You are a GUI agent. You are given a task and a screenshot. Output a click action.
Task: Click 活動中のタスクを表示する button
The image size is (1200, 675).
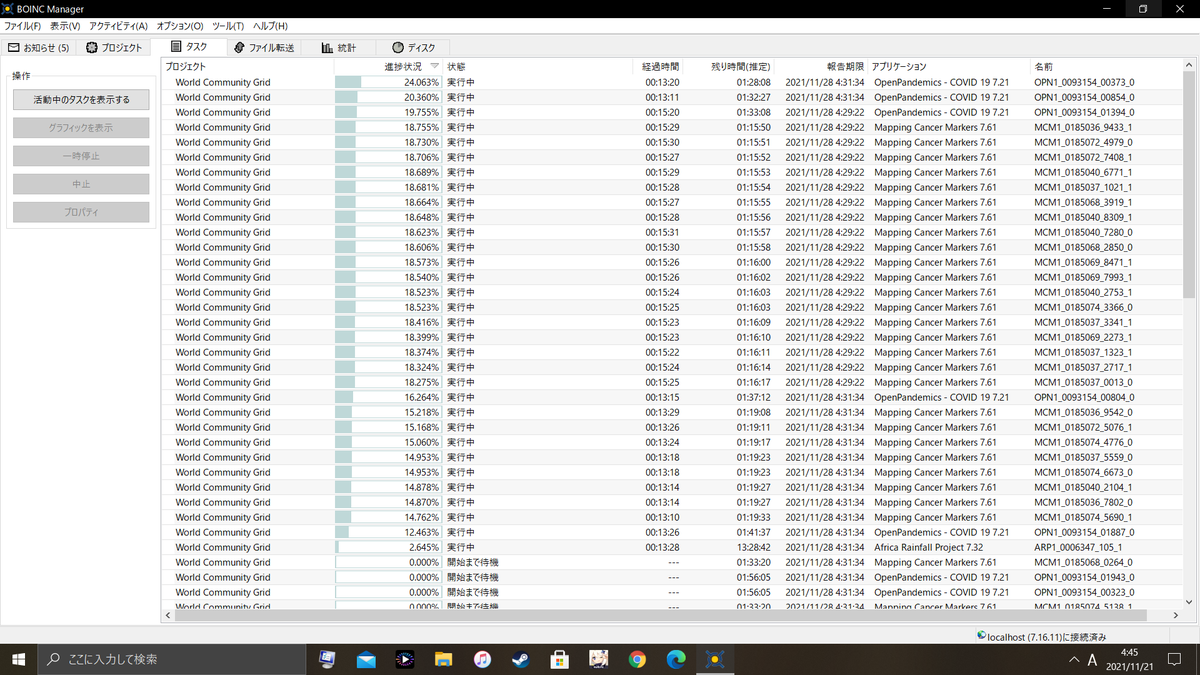[x=81, y=100]
